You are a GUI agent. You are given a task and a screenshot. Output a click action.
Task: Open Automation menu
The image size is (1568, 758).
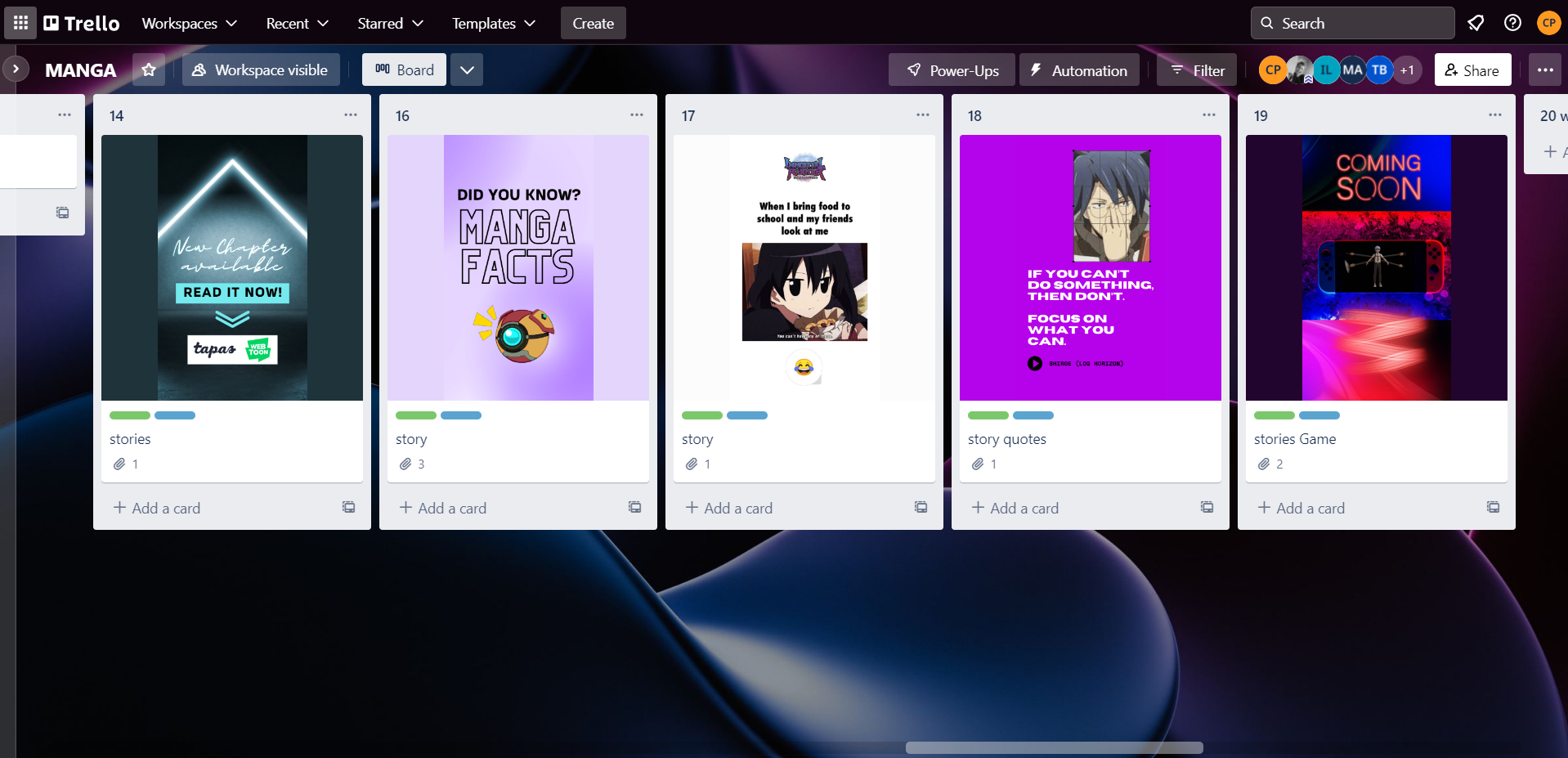1078,70
